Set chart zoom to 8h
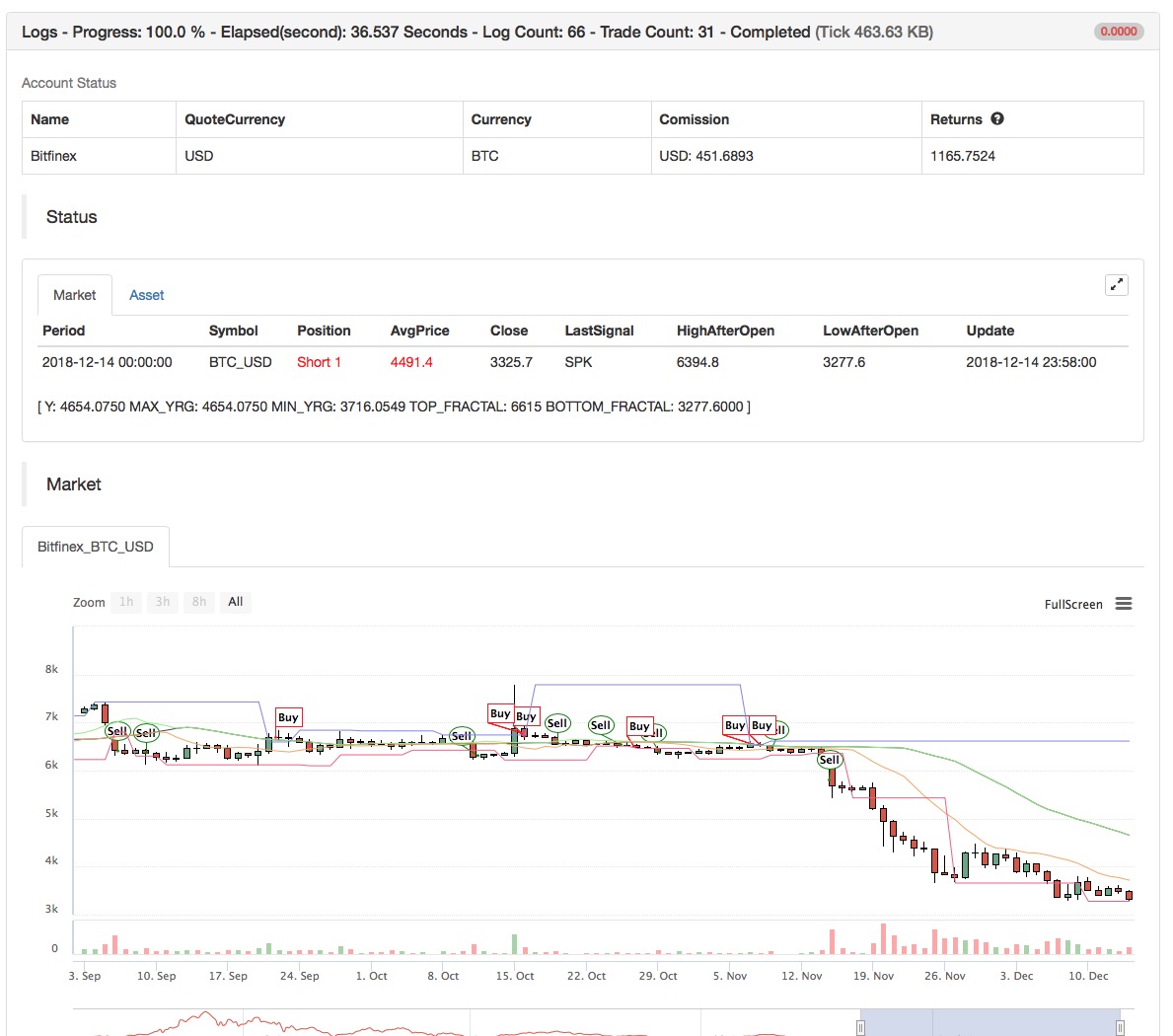The height and width of the screenshot is (1036, 1173). (199, 602)
